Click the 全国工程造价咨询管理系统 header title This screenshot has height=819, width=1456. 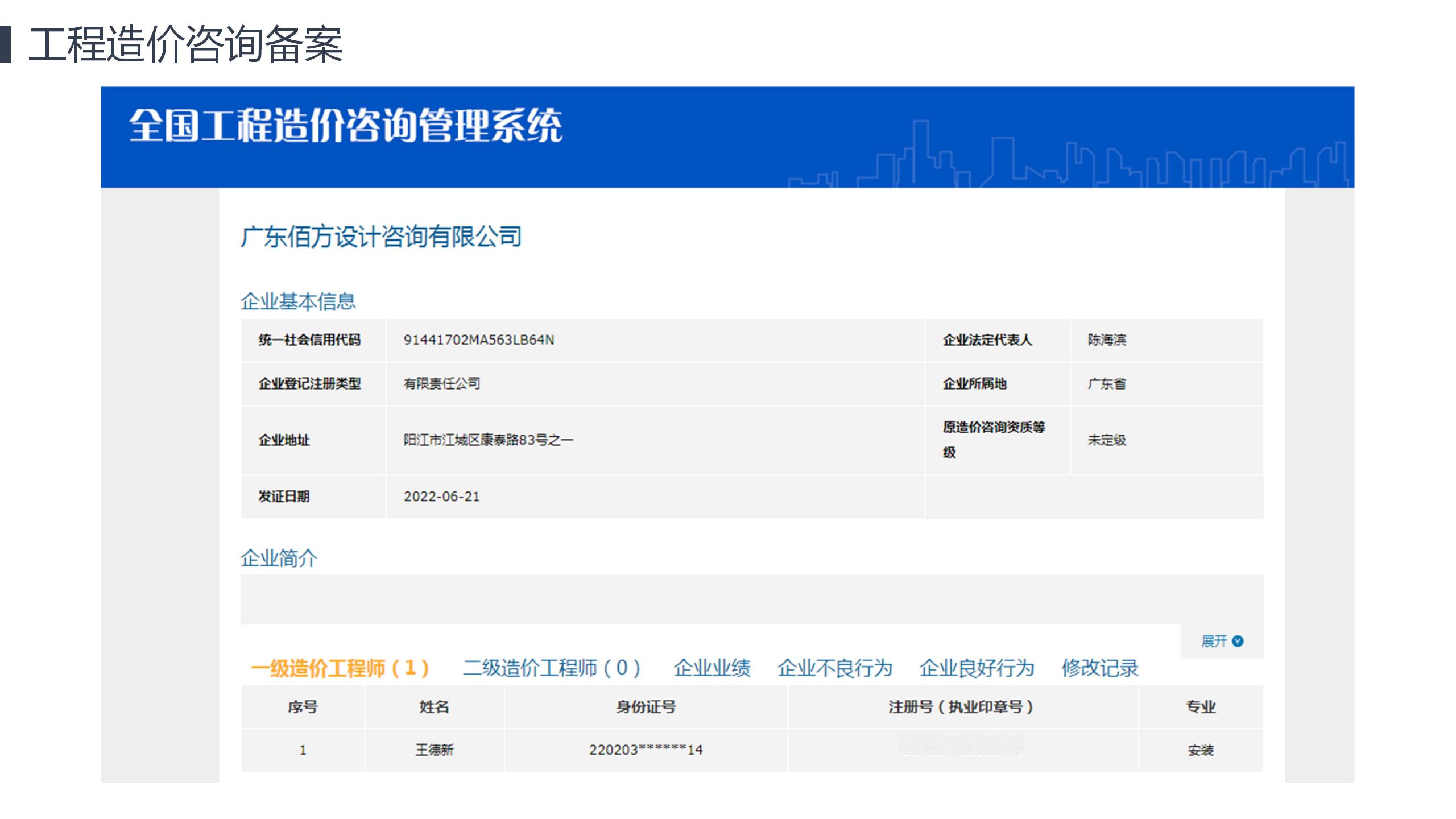pyautogui.click(x=346, y=125)
